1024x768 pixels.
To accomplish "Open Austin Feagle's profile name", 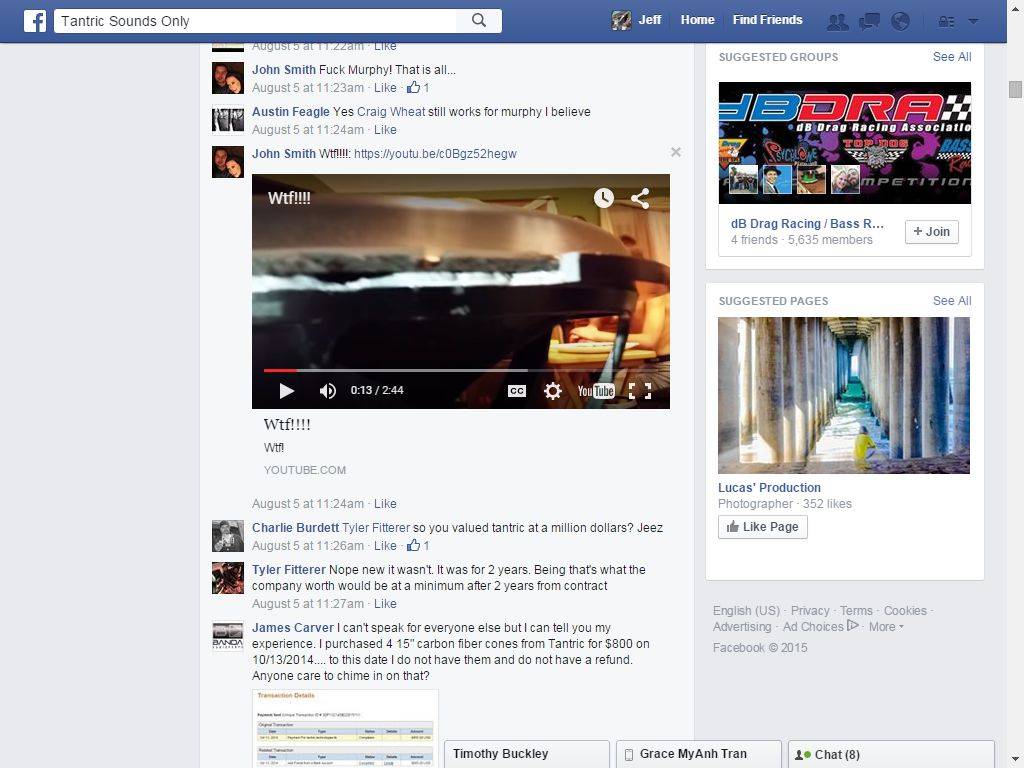I will (x=291, y=112).
